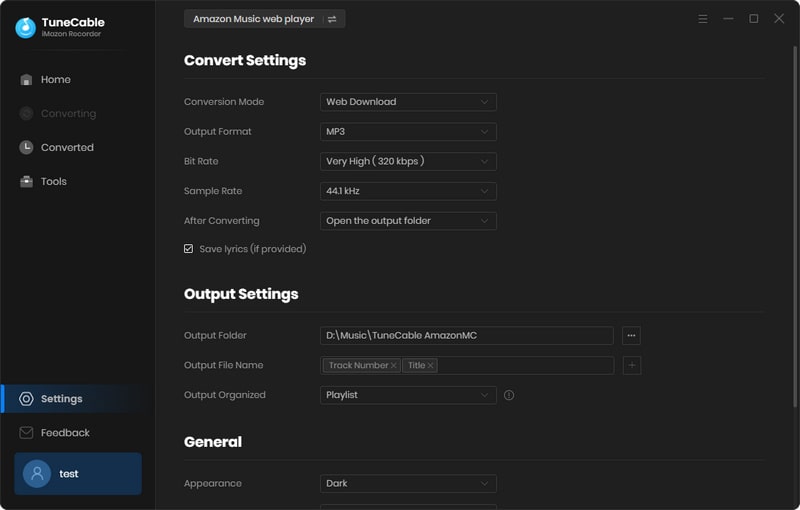Open the Output Organized dropdown
Viewport: 800px width, 510px height.
pos(408,395)
